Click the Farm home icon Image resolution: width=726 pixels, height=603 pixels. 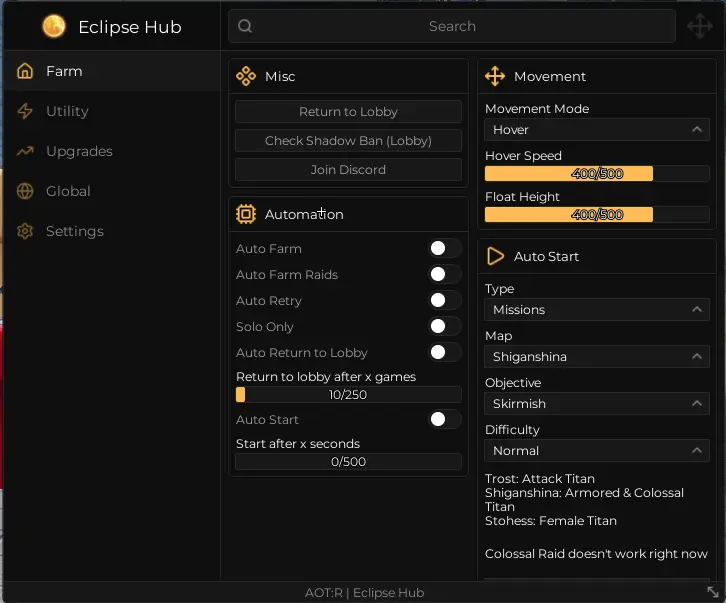click(25, 71)
